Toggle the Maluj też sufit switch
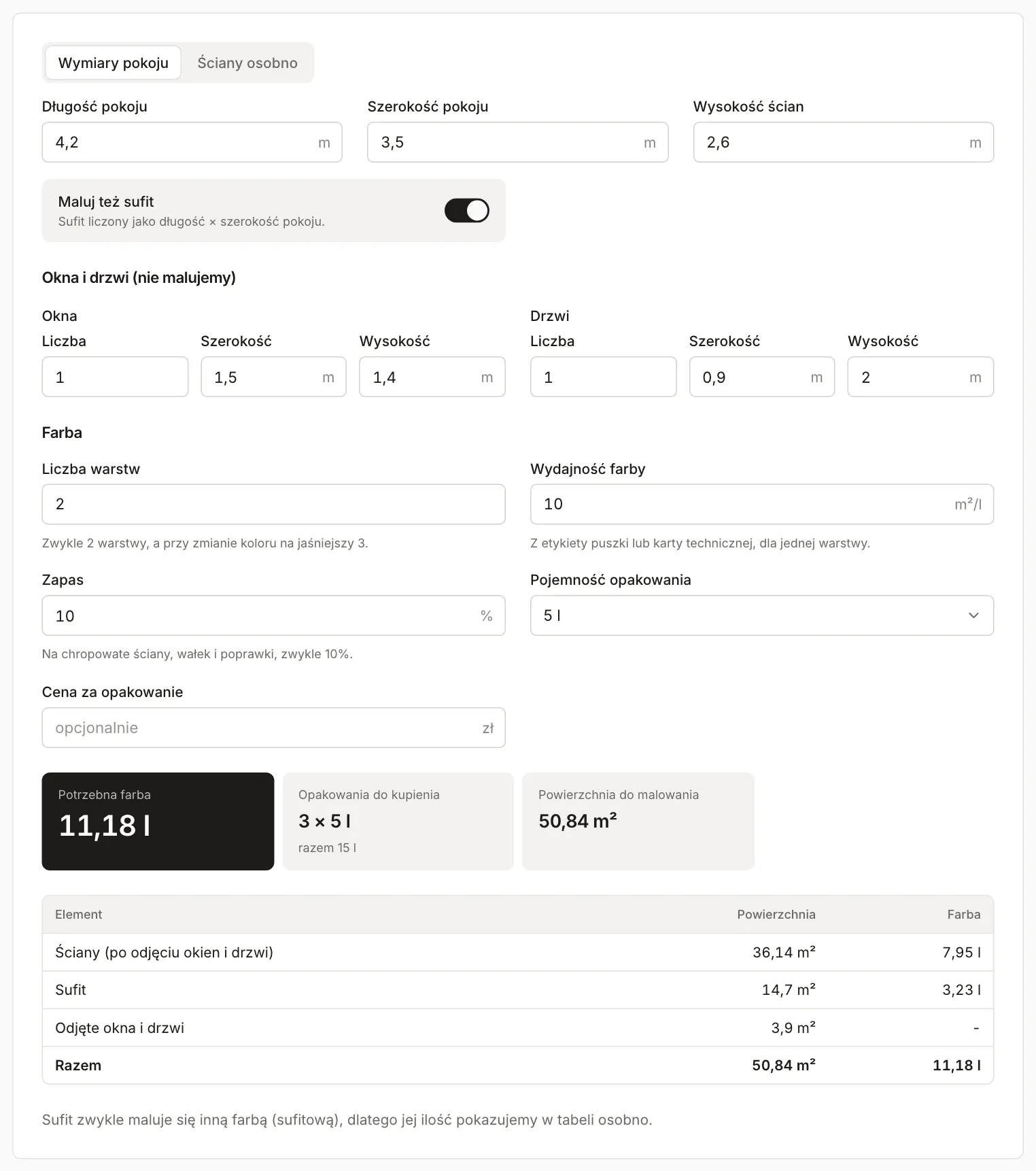Screen dimensions: 1036x1171 466,211
